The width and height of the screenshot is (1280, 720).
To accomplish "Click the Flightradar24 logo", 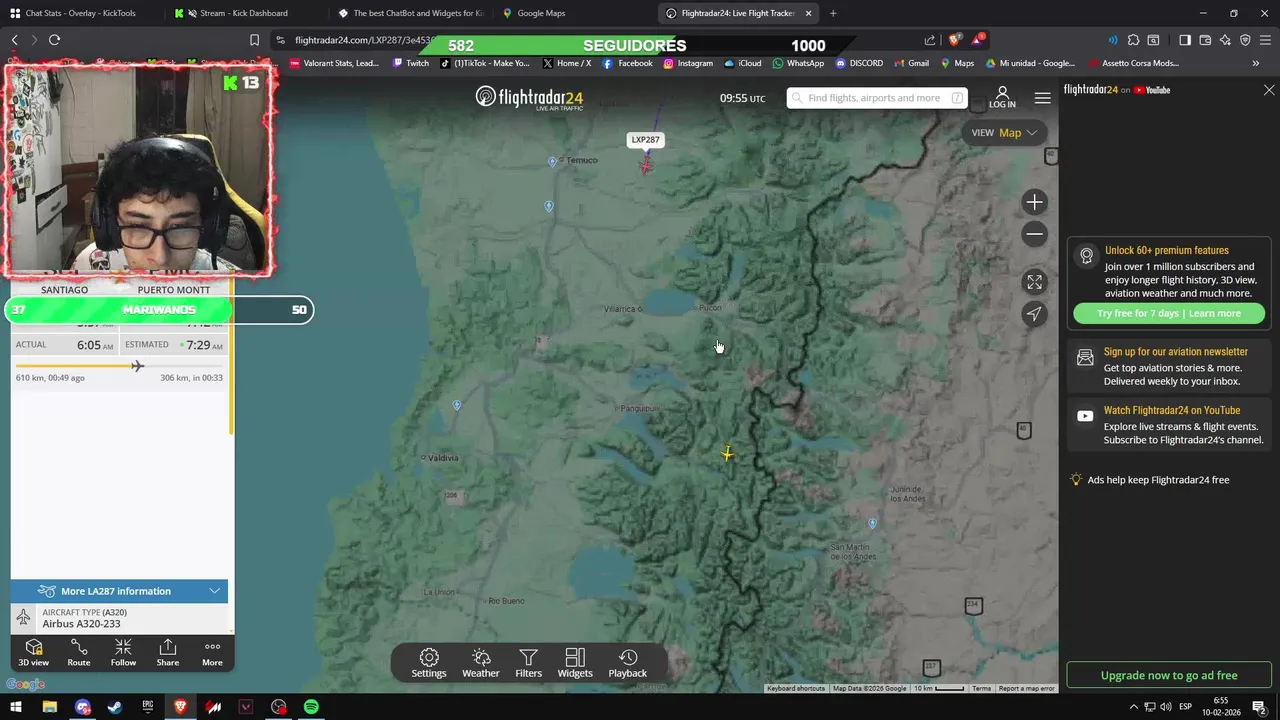I will pos(529,98).
